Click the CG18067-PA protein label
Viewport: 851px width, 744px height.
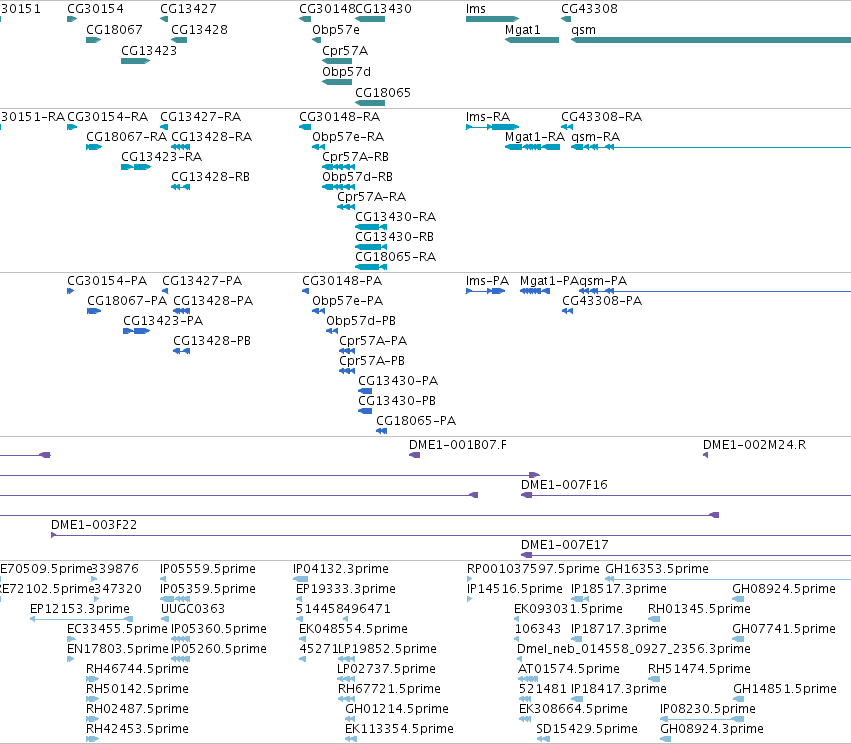[127, 301]
